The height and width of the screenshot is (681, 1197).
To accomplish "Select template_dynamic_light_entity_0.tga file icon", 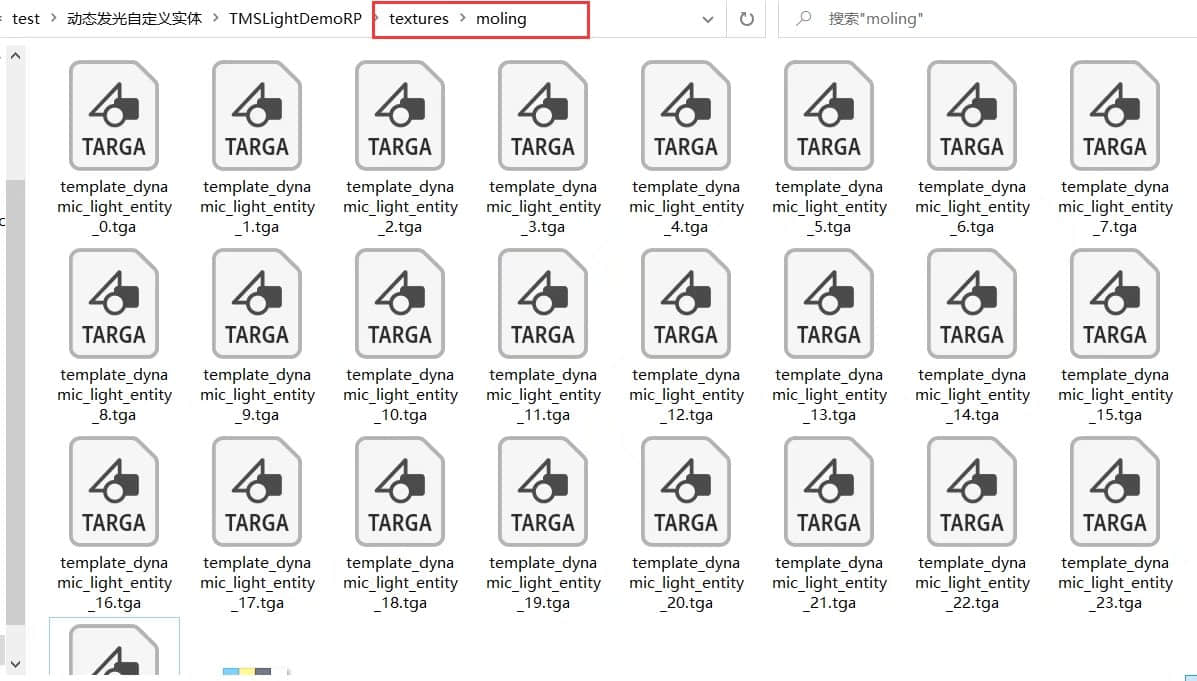I will pos(114,115).
